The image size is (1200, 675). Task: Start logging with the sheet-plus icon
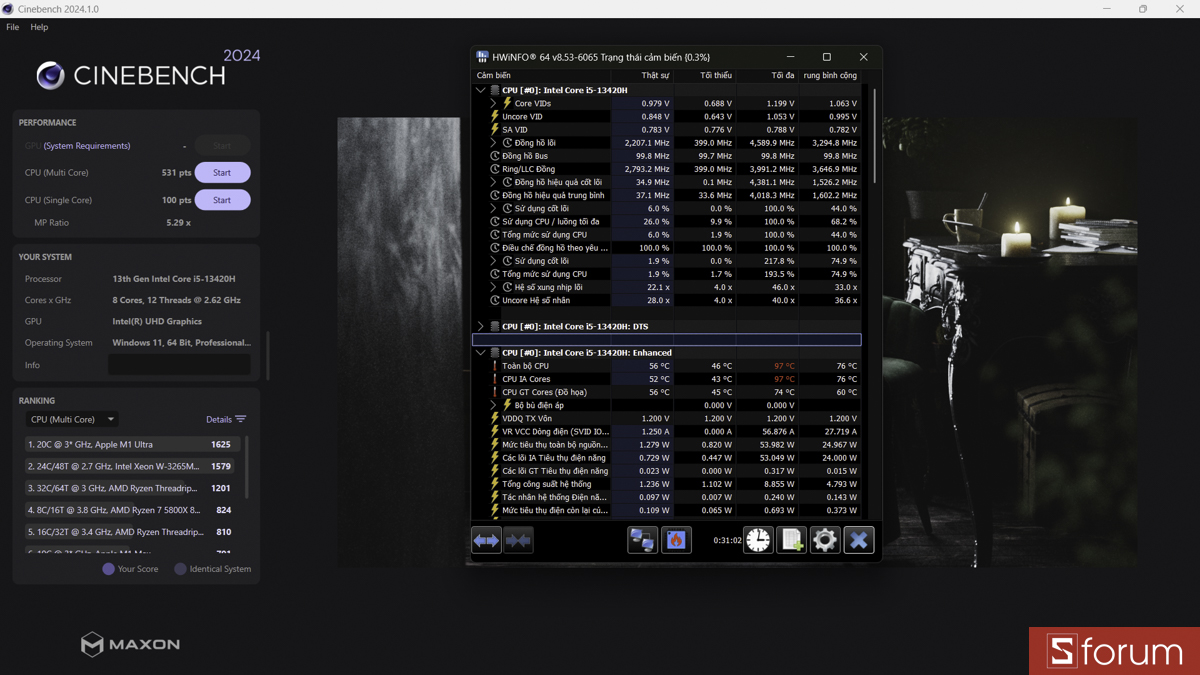[792, 540]
